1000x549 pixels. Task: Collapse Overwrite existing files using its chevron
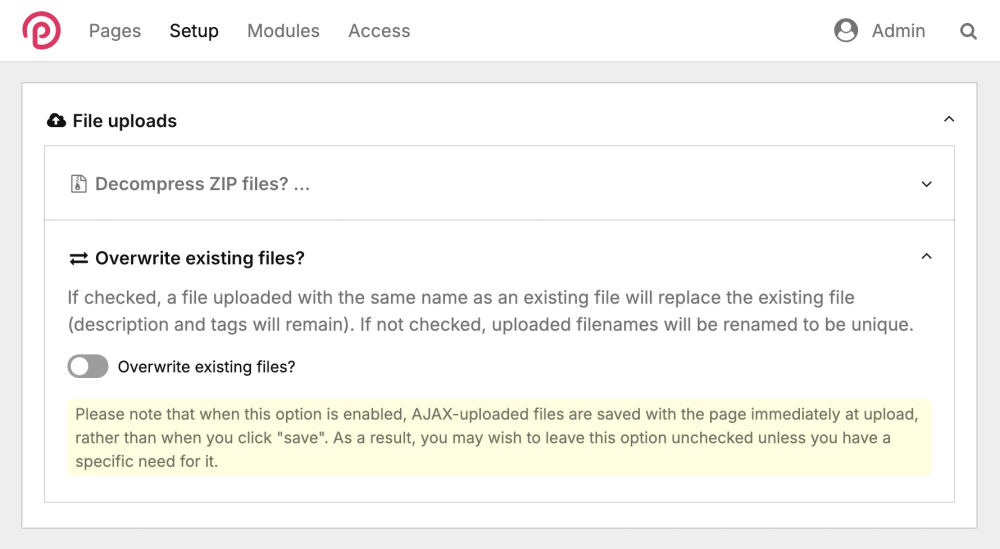coord(926,257)
